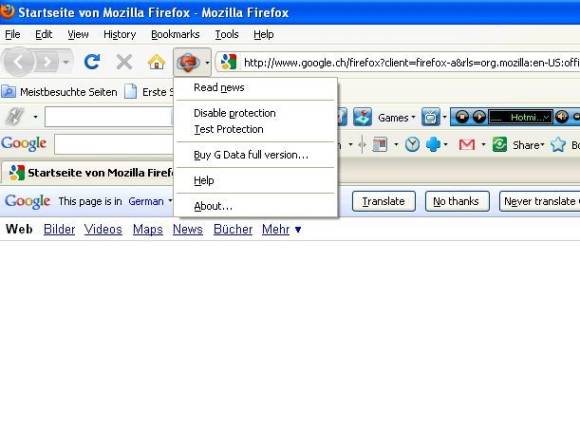Image resolution: width=580 pixels, height=447 pixels.
Task: Open the Gmail icon in Google toolbar
Action: click(466, 144)
